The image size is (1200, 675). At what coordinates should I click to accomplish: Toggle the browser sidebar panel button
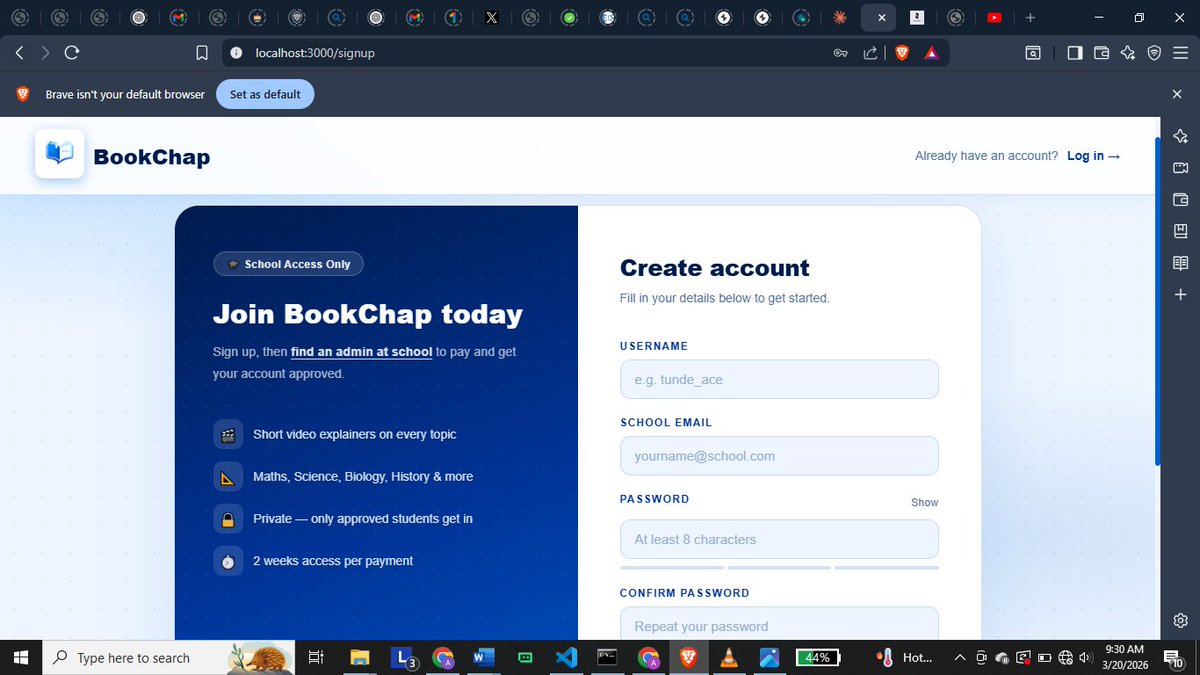coord(1075,53)
